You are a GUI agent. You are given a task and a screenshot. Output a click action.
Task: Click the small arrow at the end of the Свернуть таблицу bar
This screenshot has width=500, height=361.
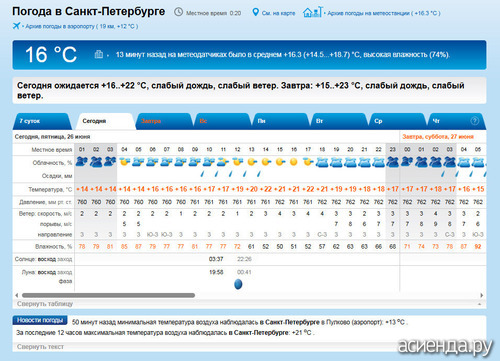[480, 304]
